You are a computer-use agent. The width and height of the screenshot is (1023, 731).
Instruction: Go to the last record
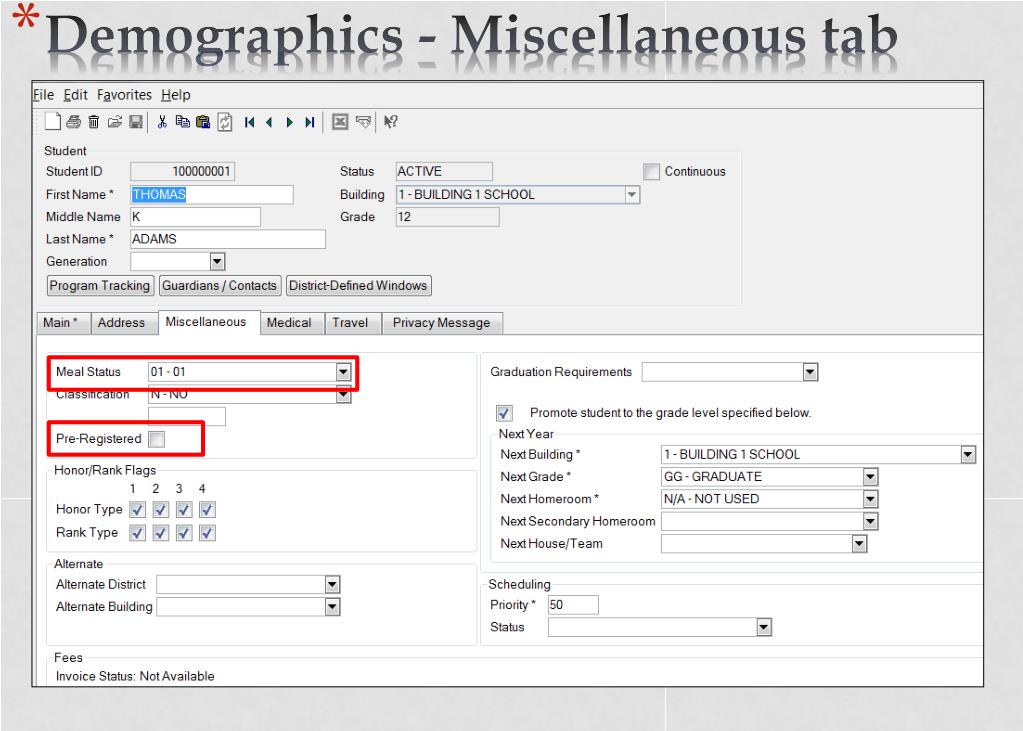point(310,122)
